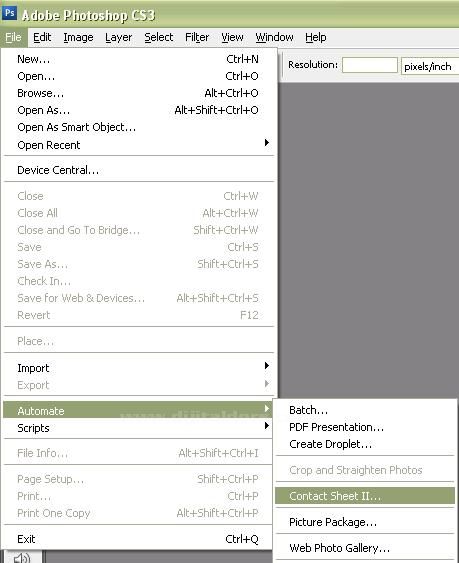This screenshot has width=459, height=563.
Task: Open the pixels/inch units dropdown
Action: coord(430,66)
